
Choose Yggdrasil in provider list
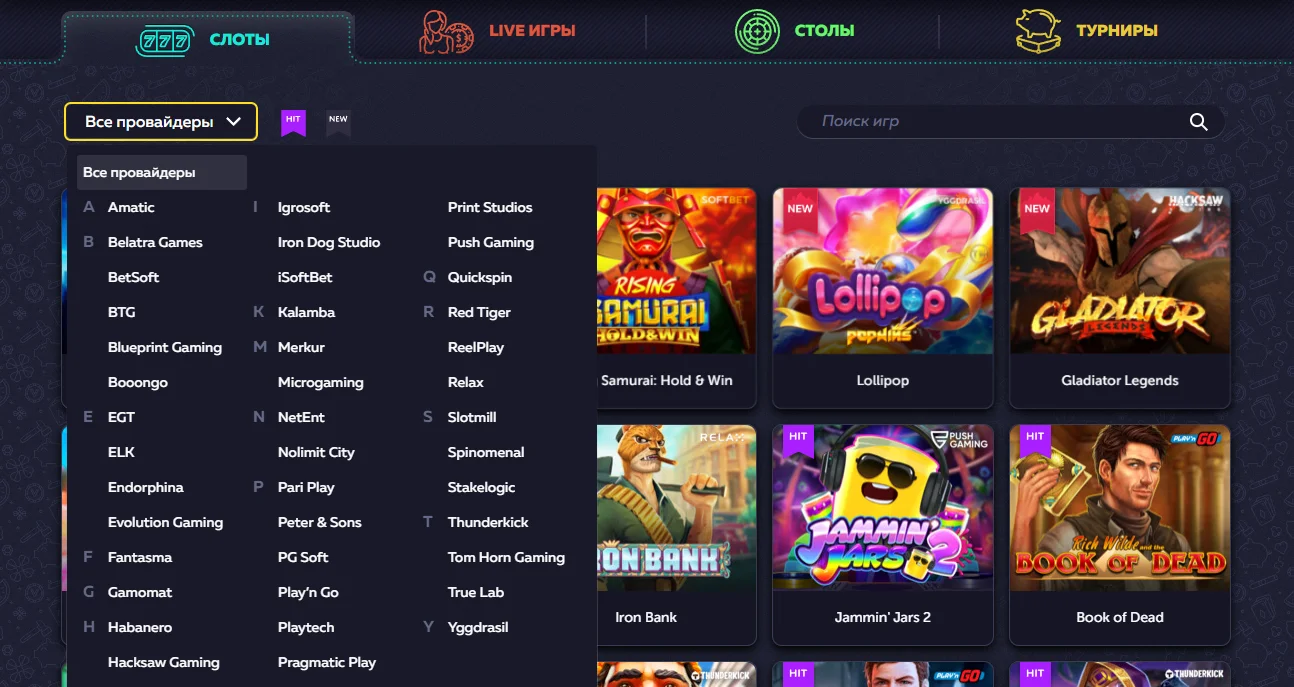tap(478, 627)
